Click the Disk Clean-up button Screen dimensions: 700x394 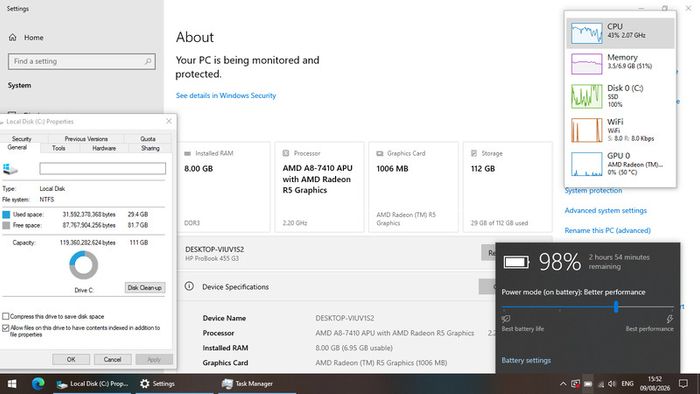pos(145,288)
